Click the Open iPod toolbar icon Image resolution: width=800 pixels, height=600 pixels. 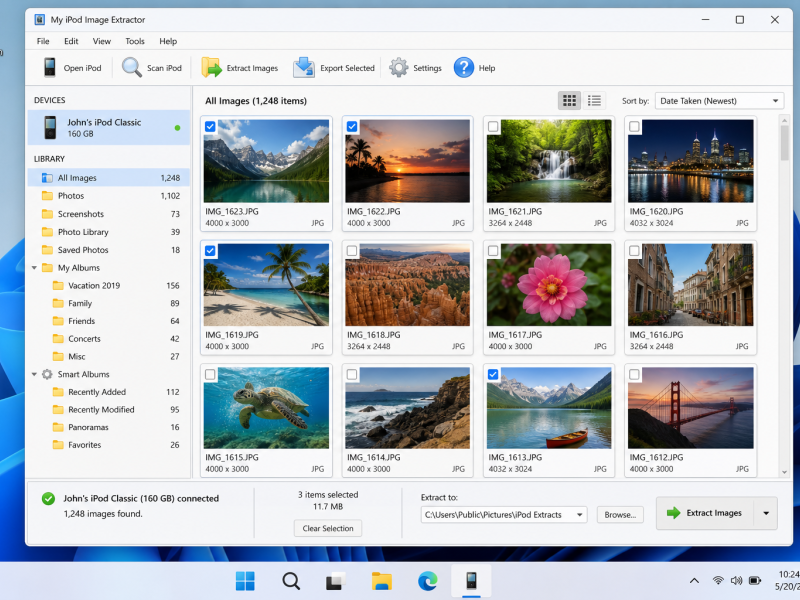click(49, 68)
